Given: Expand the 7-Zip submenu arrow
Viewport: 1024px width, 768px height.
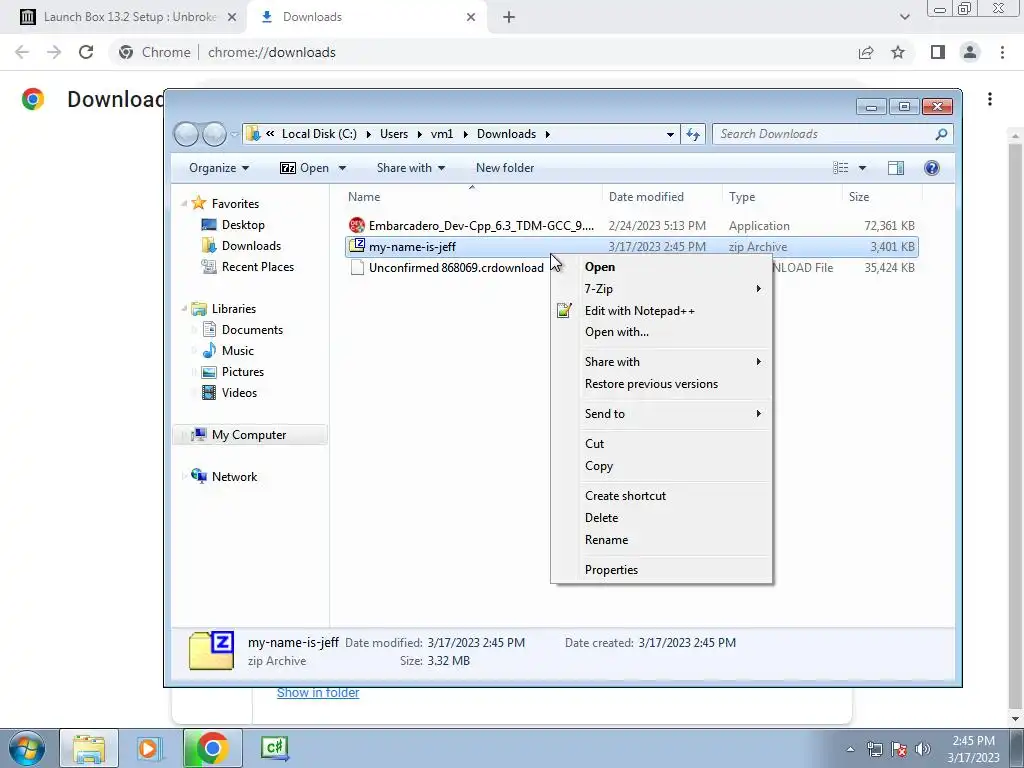Looking at the screenshot, I should [x=758, y=289].
